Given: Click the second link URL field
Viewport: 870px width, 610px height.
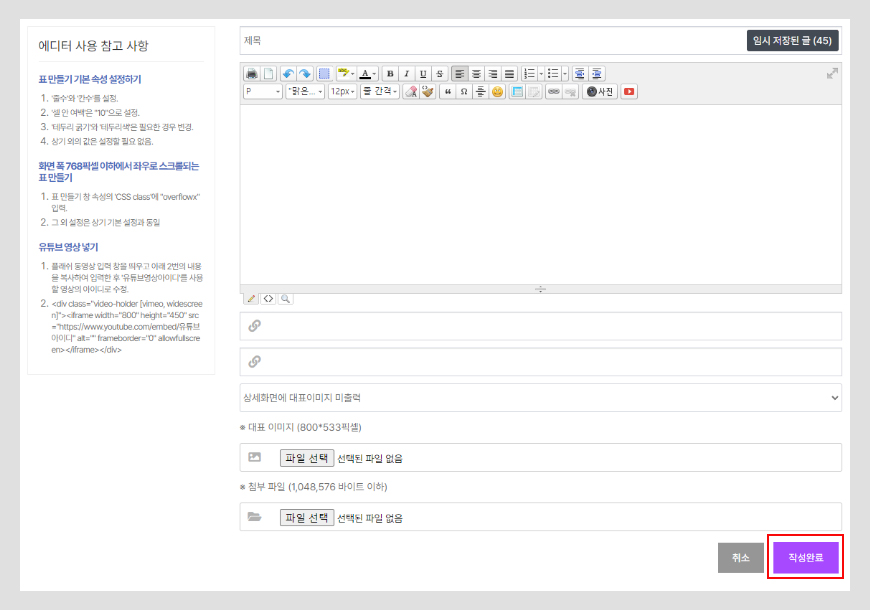Looking at the screenshot, I should click(540, 362).
